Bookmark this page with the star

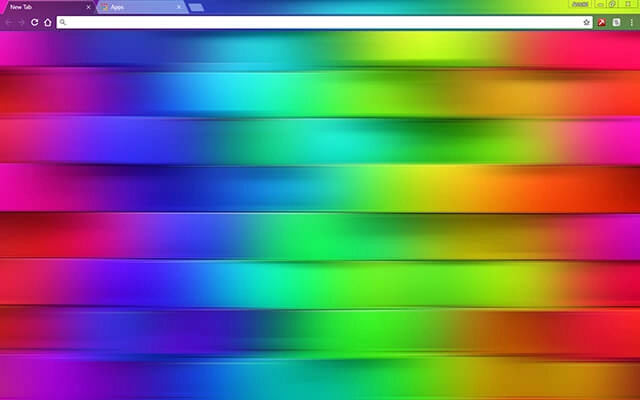[587, 22]
